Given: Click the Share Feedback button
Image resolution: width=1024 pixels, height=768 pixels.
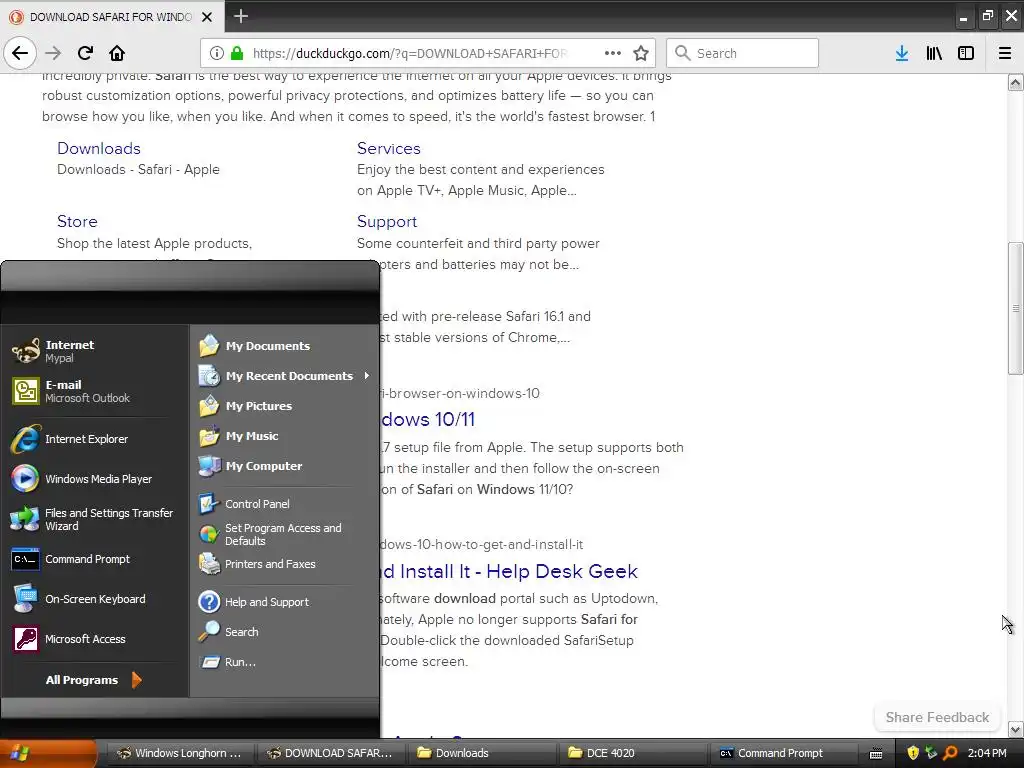Looking at the screenshot, I should click(x=937, y=717).
